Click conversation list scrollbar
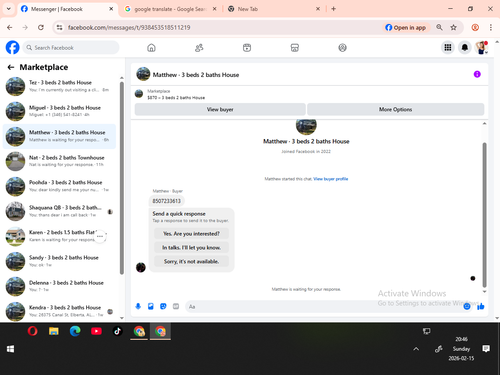500x375 pixels. (122, 178)
